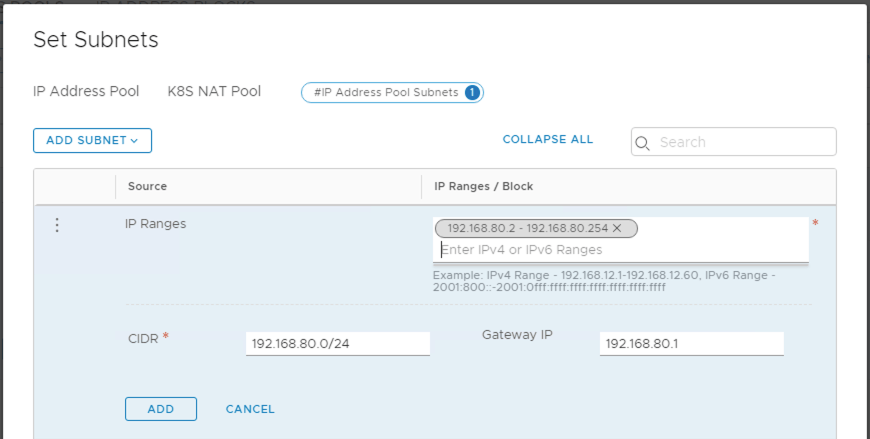Viewport: 870px width, 439px height.
Task: Click the Source column header
Action: click(x=147, y=186)
